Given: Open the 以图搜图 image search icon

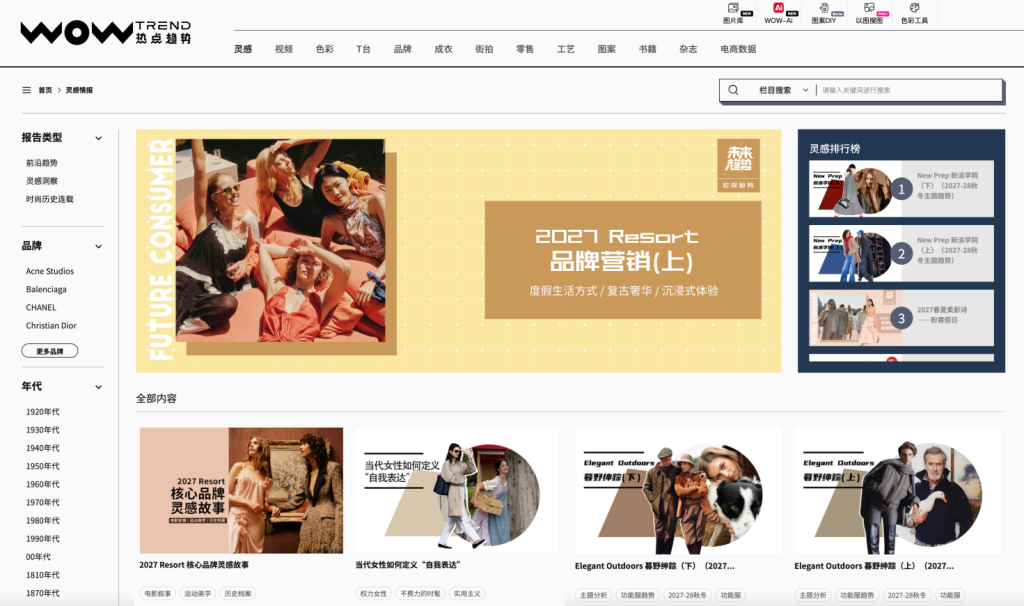Looking at the screenshot, I should [869, 8].
